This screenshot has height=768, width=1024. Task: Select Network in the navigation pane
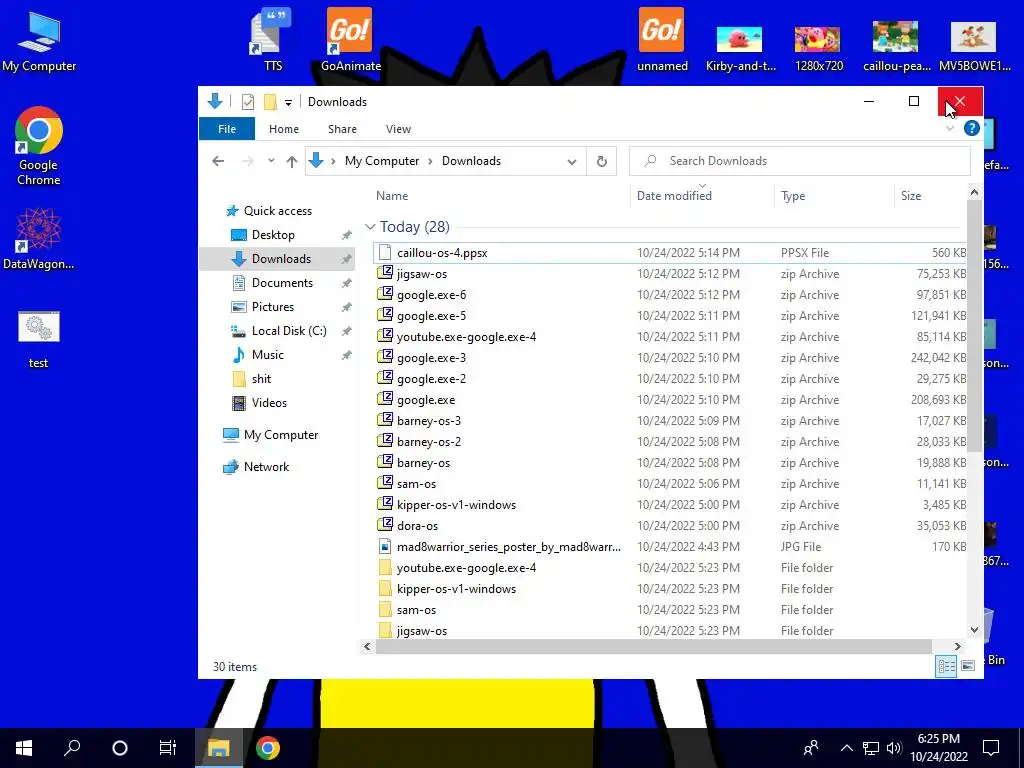point(266,466)
